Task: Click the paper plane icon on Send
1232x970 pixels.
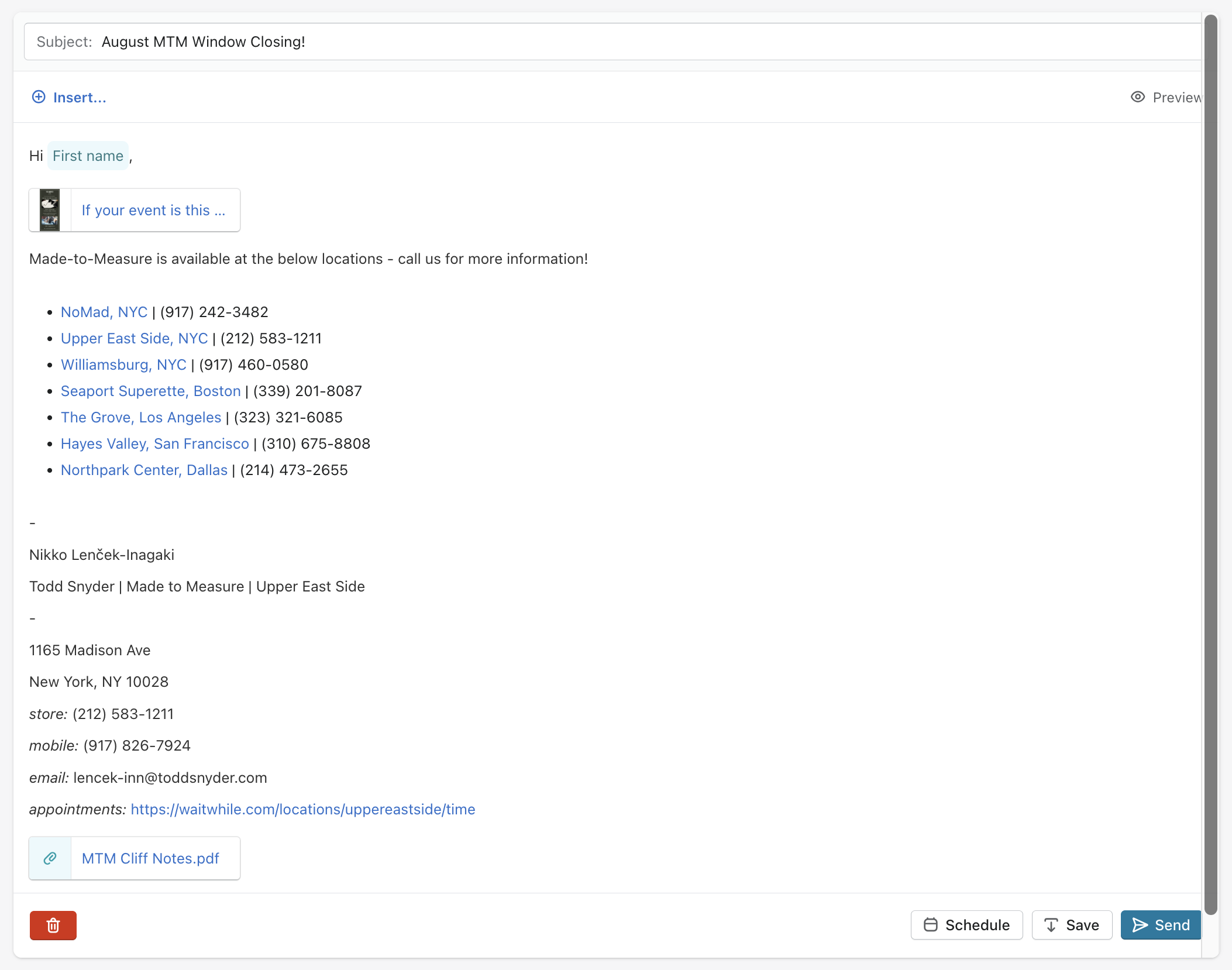Action: tap(1140, 925)
